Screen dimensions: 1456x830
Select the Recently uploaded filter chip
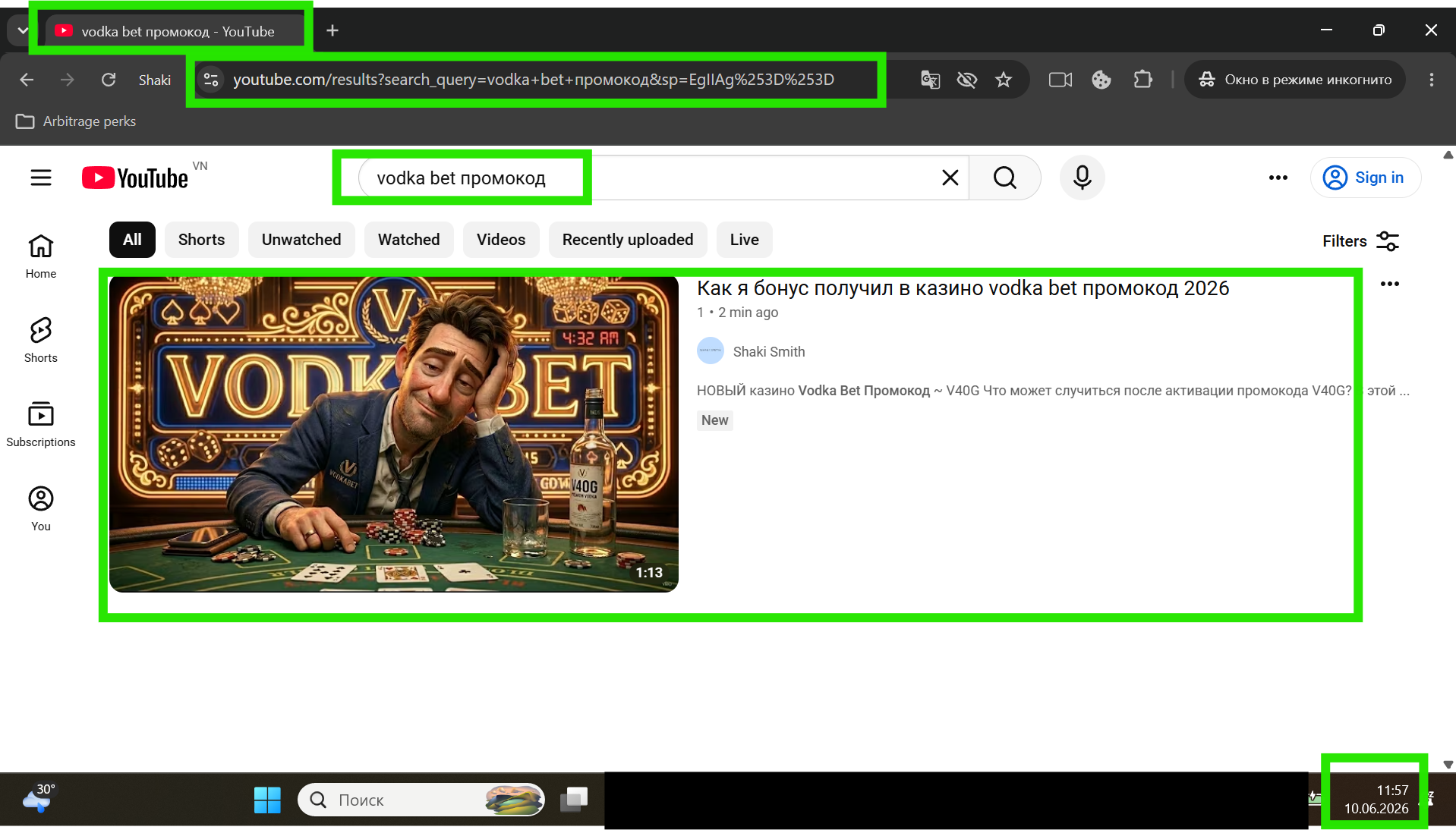[x=628, y=240]
